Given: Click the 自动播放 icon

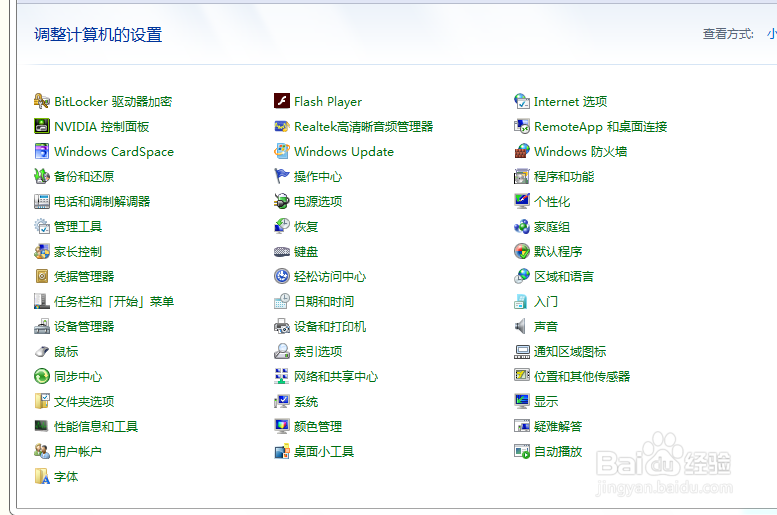Looking at the screenshot, I should tap(522, 451).
